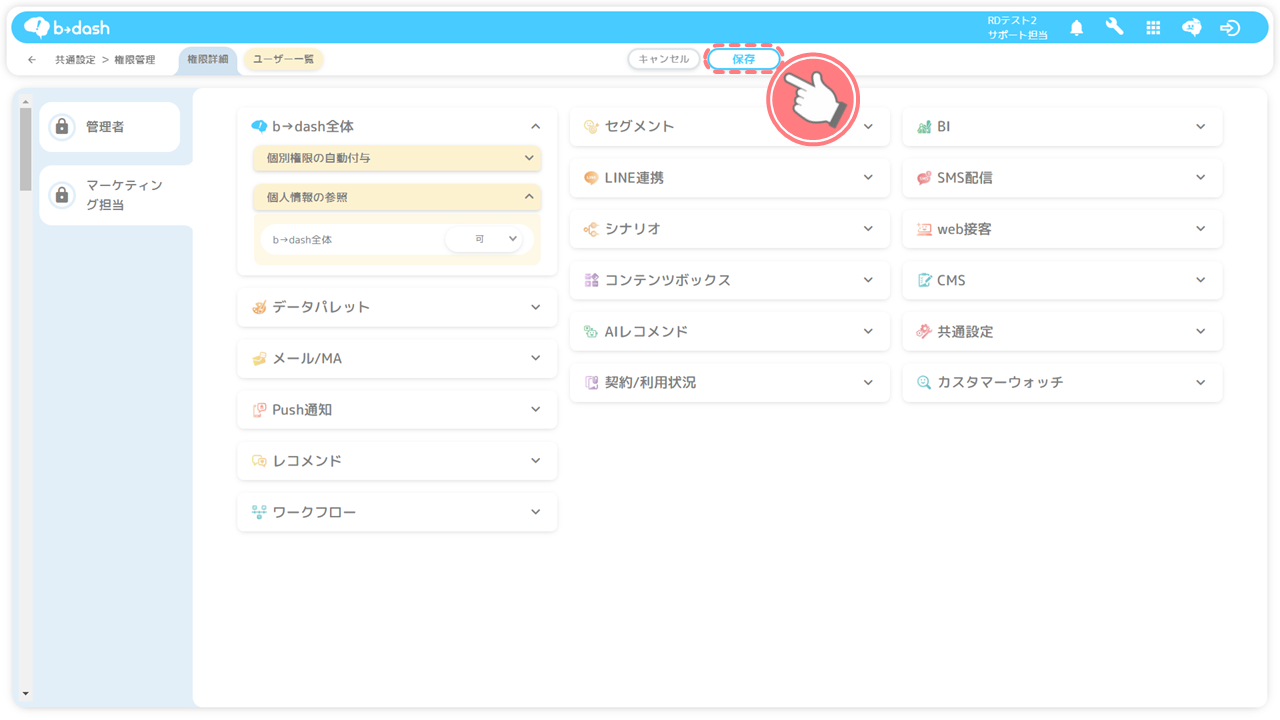Click the ワークフロー icon
The width and height of the screenshot is (1280, 720).
[259, 512]
